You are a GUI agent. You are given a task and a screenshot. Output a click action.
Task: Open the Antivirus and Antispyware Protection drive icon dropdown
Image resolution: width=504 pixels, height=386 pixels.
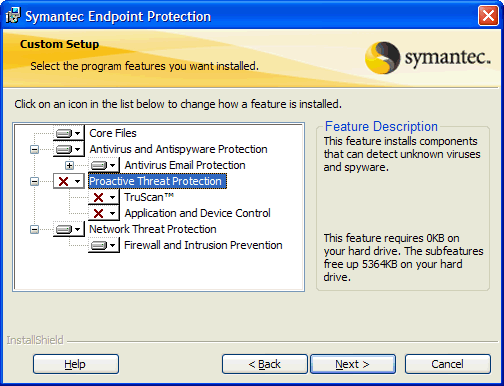pos(68,149)
